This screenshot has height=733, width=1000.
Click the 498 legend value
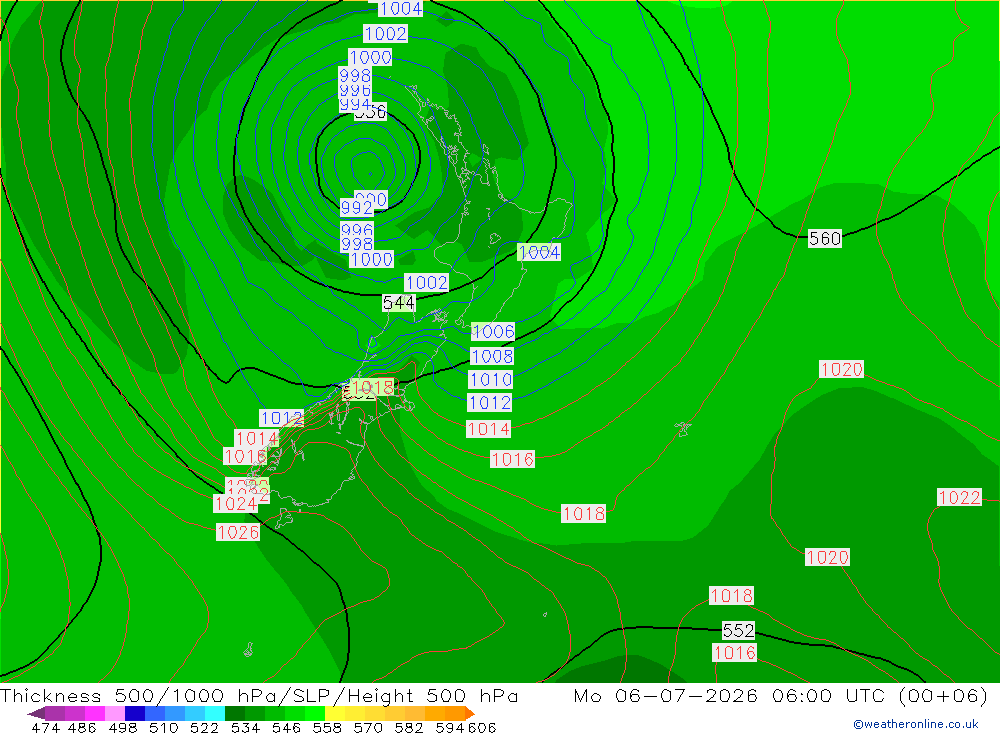(122, 727)
